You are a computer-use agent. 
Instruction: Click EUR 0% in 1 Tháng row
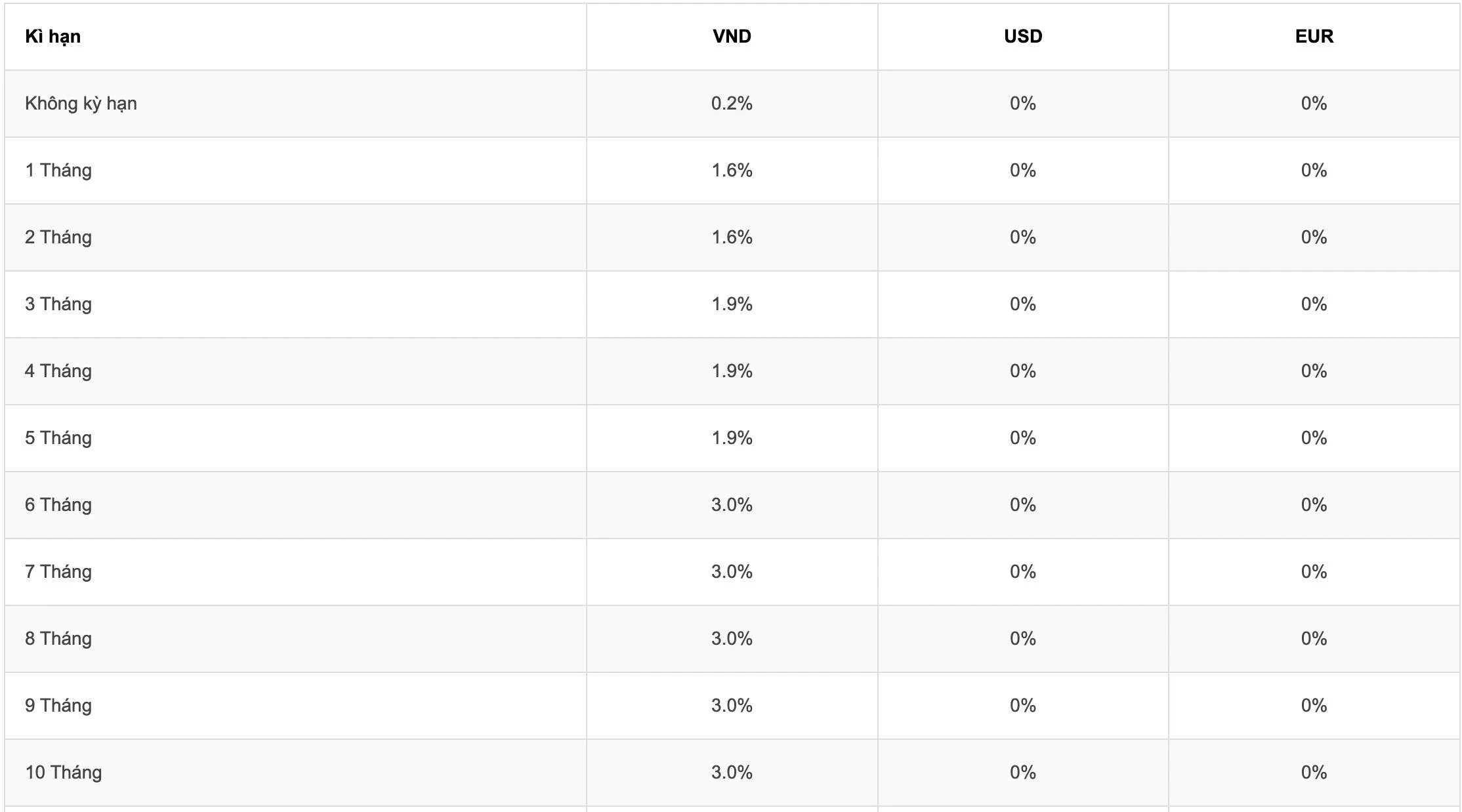(1314, 171)
